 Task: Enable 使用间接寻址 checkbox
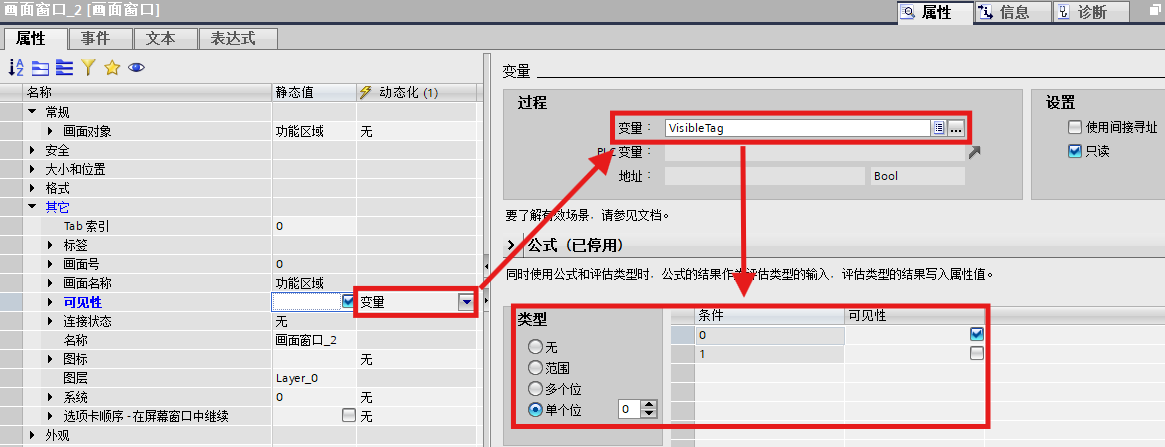pyautogui.click(x=1075, y=127)
